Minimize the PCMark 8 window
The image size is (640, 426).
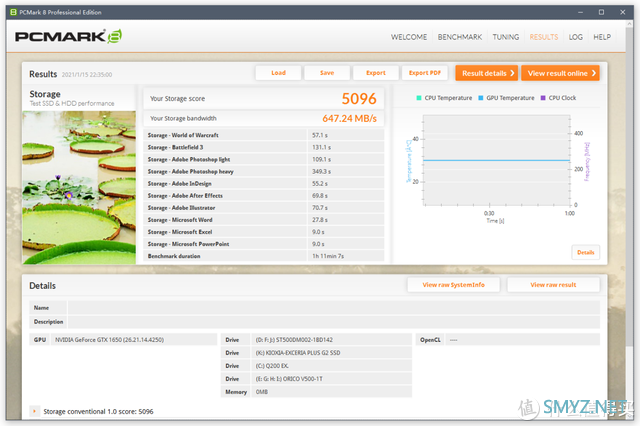pos(580,12)
